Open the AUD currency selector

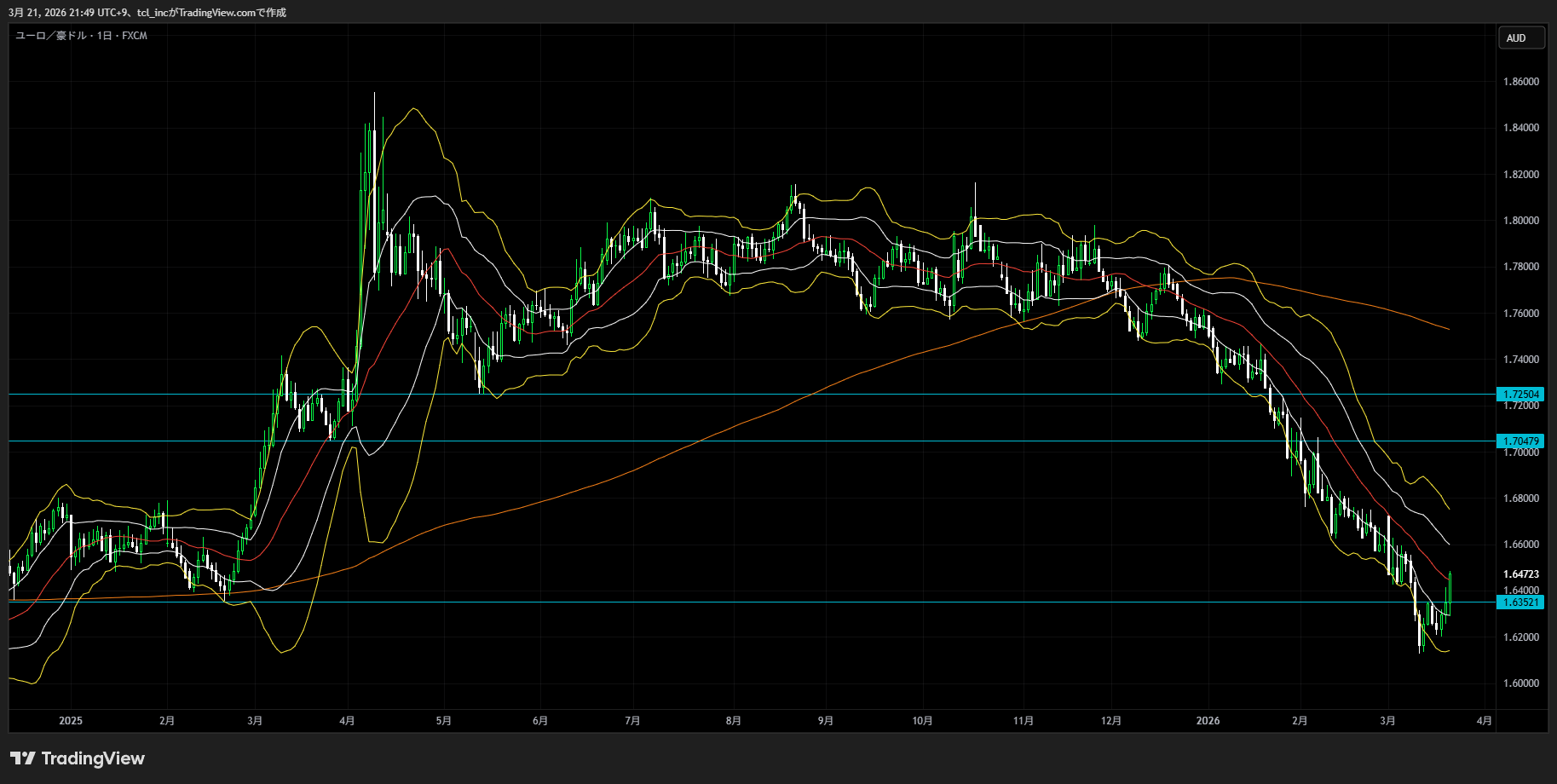pos(1520,37)
